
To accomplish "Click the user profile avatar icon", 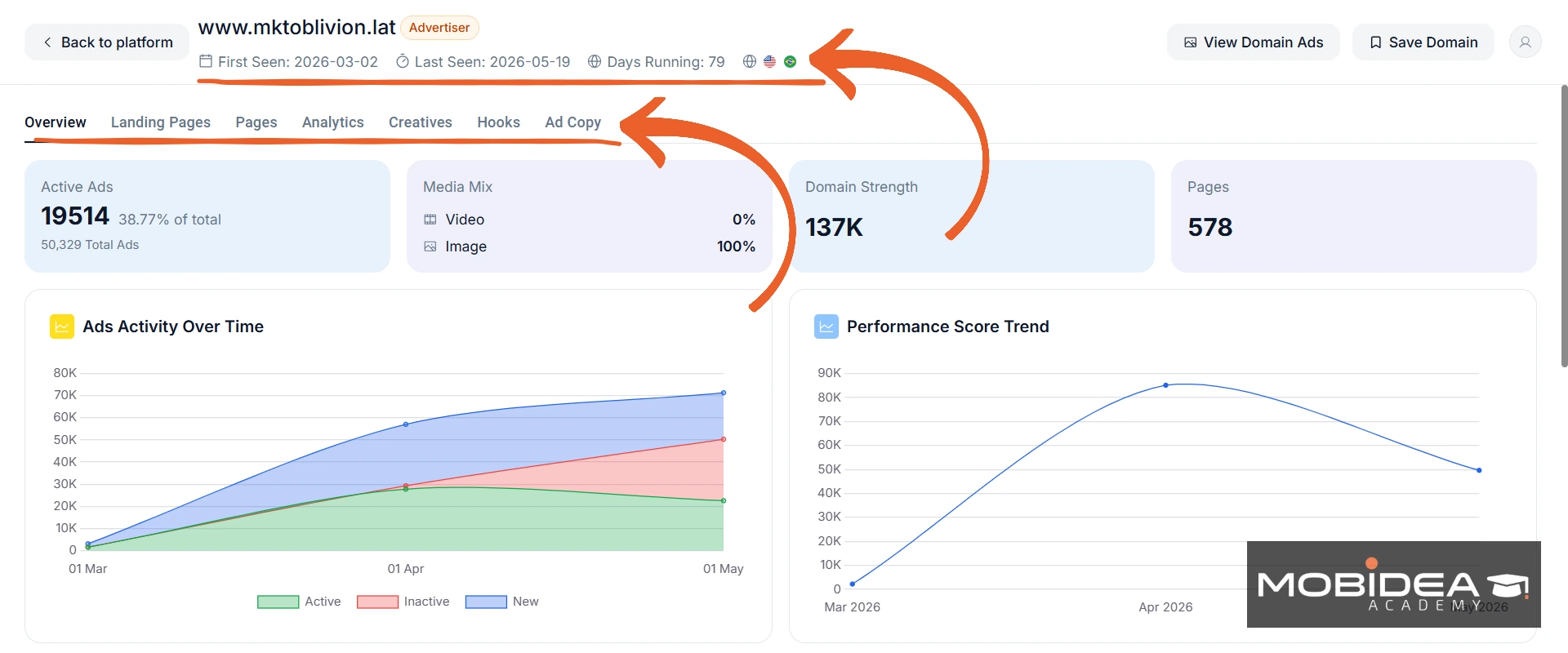I will pyautogui.click(x=1525, y=42).
